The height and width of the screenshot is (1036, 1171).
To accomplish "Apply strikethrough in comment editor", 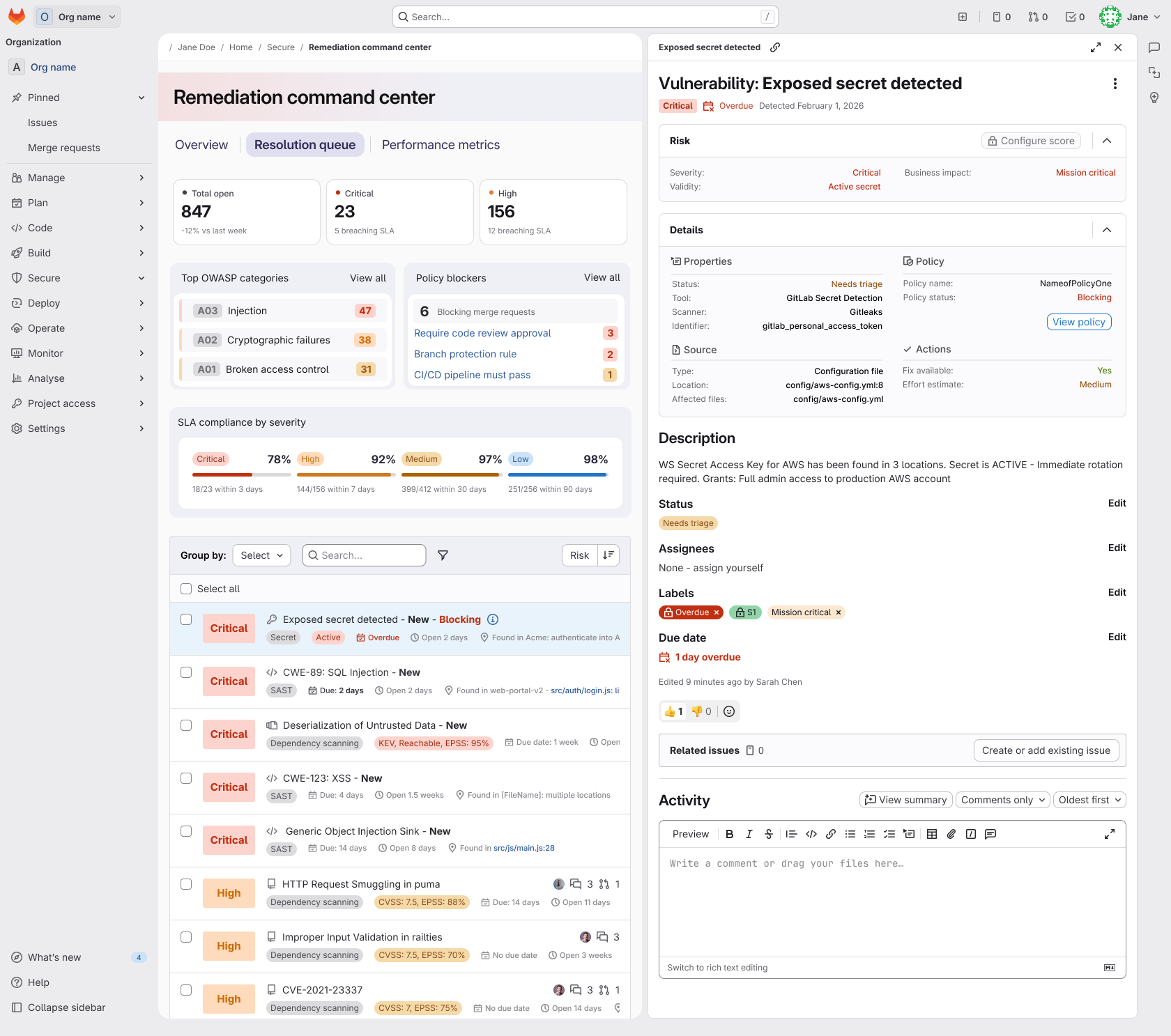I will (769, 834).
